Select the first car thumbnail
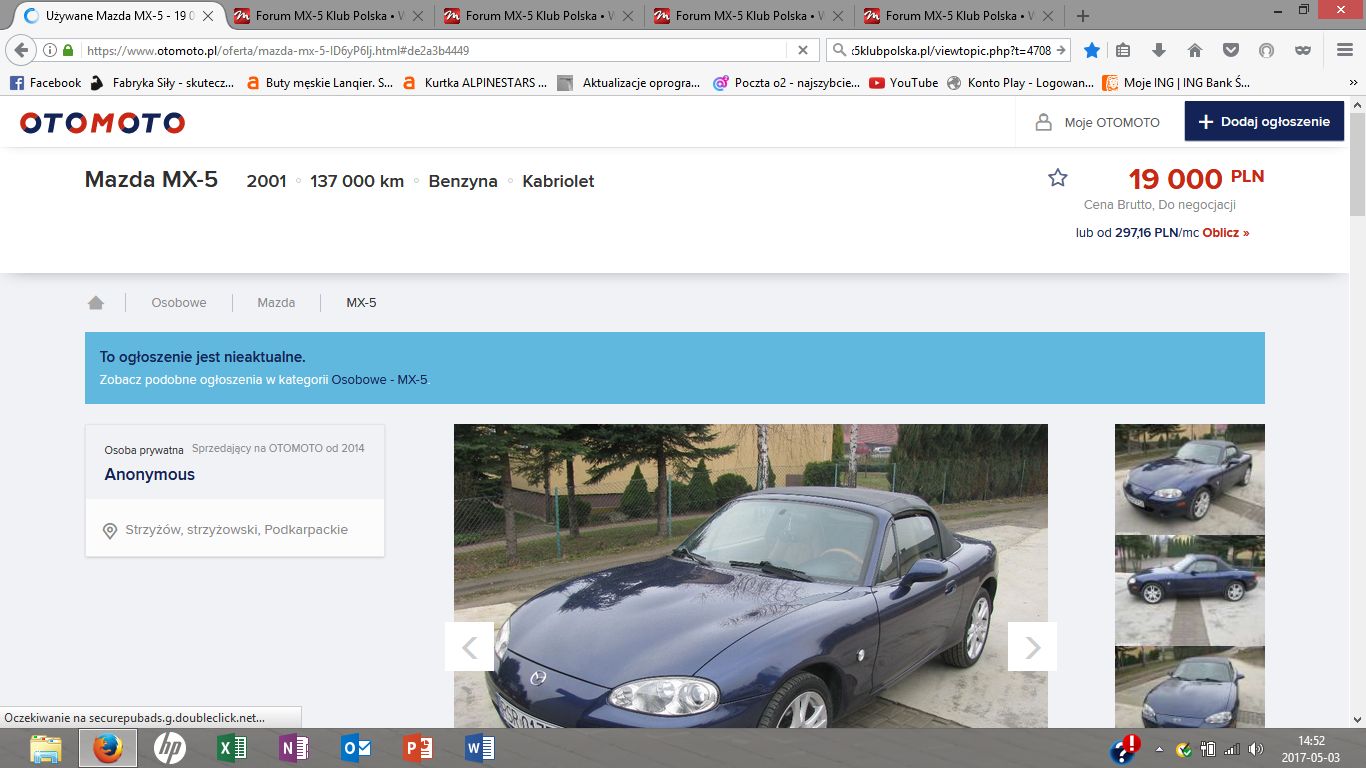The image size is (1366, 768). coord(1190,478)
